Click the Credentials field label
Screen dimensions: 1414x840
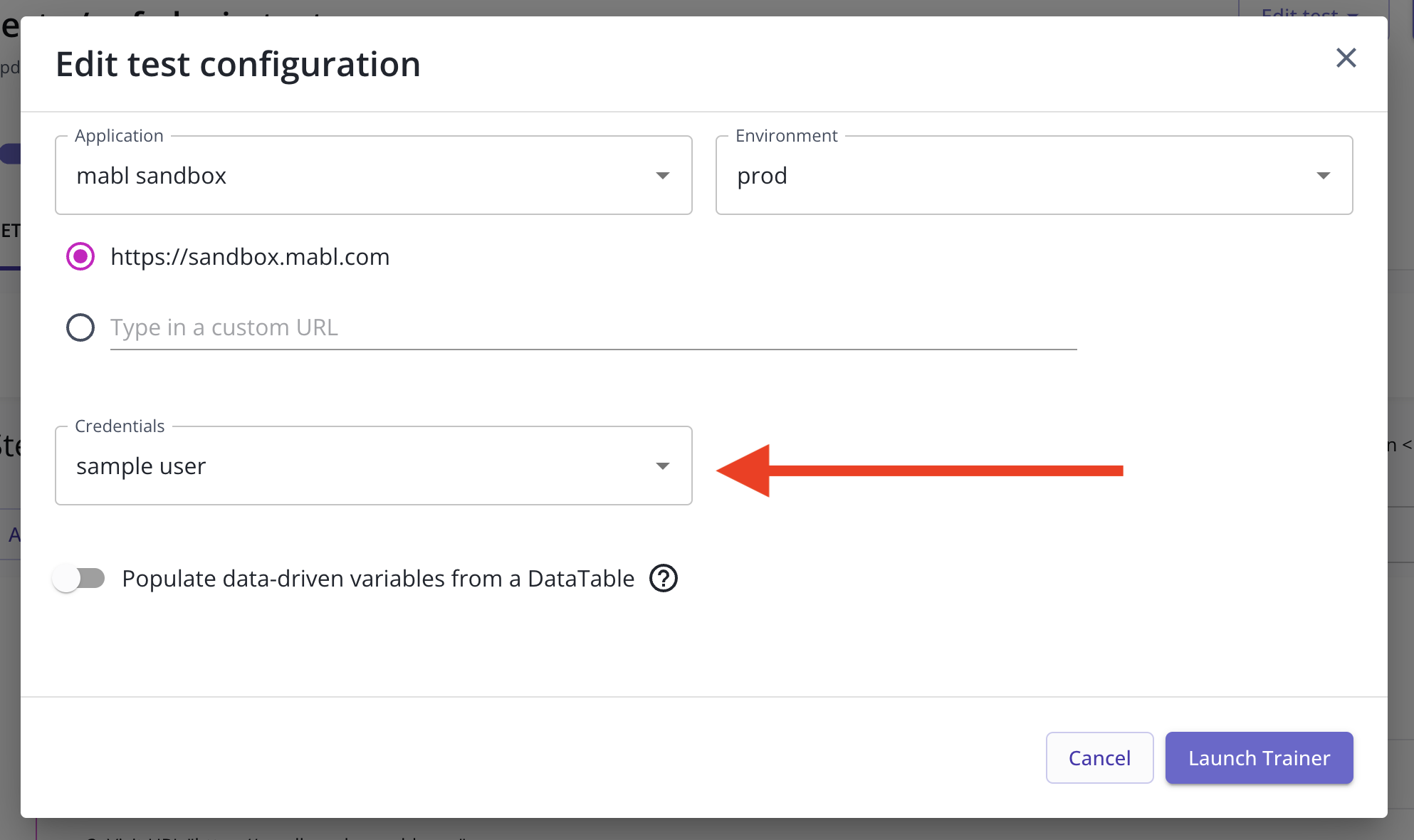coord(120,426)
